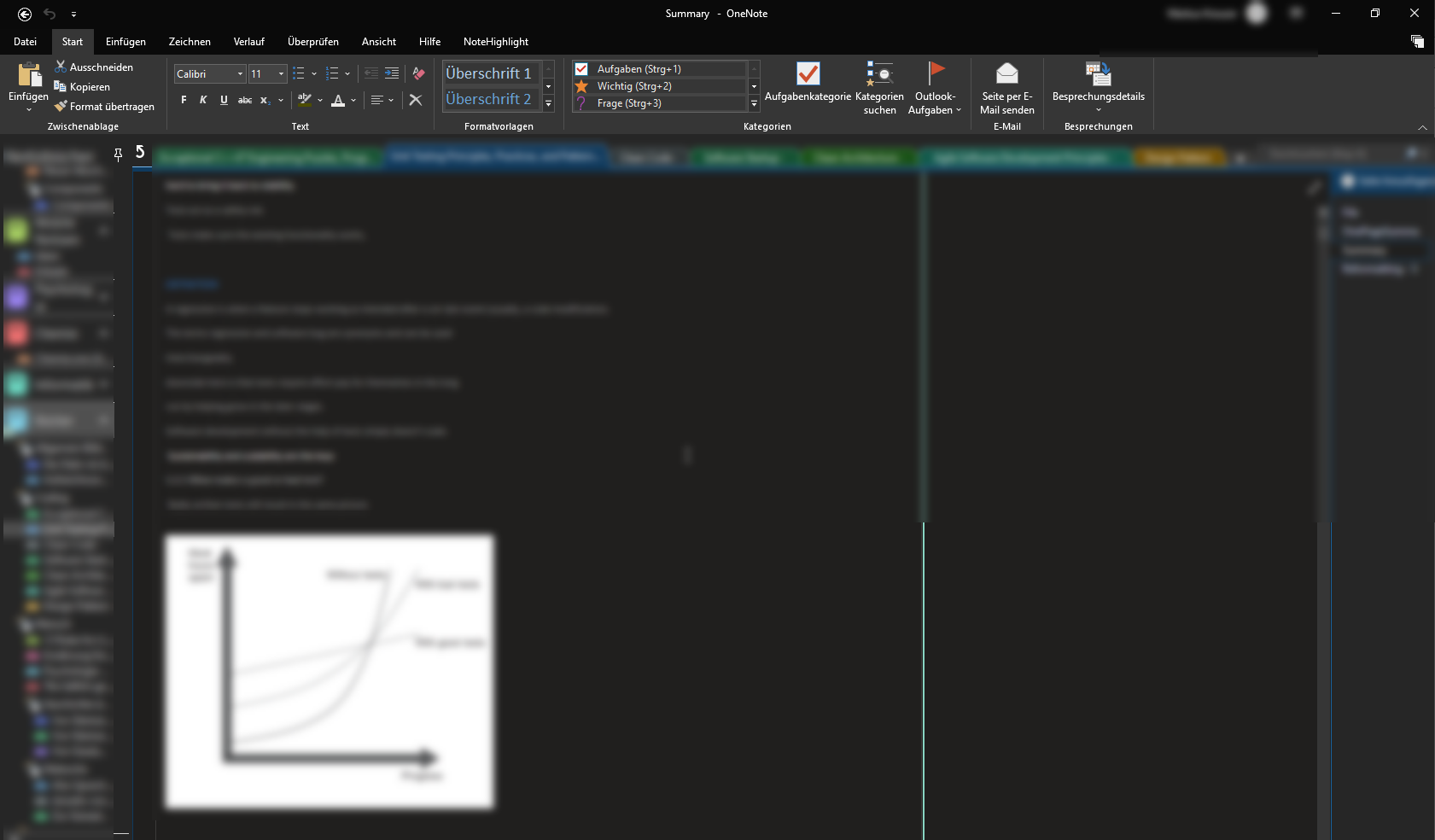Click the Einfügen paste icon
The width and height of the screenshot is (1435, 840).
[28, 74]
